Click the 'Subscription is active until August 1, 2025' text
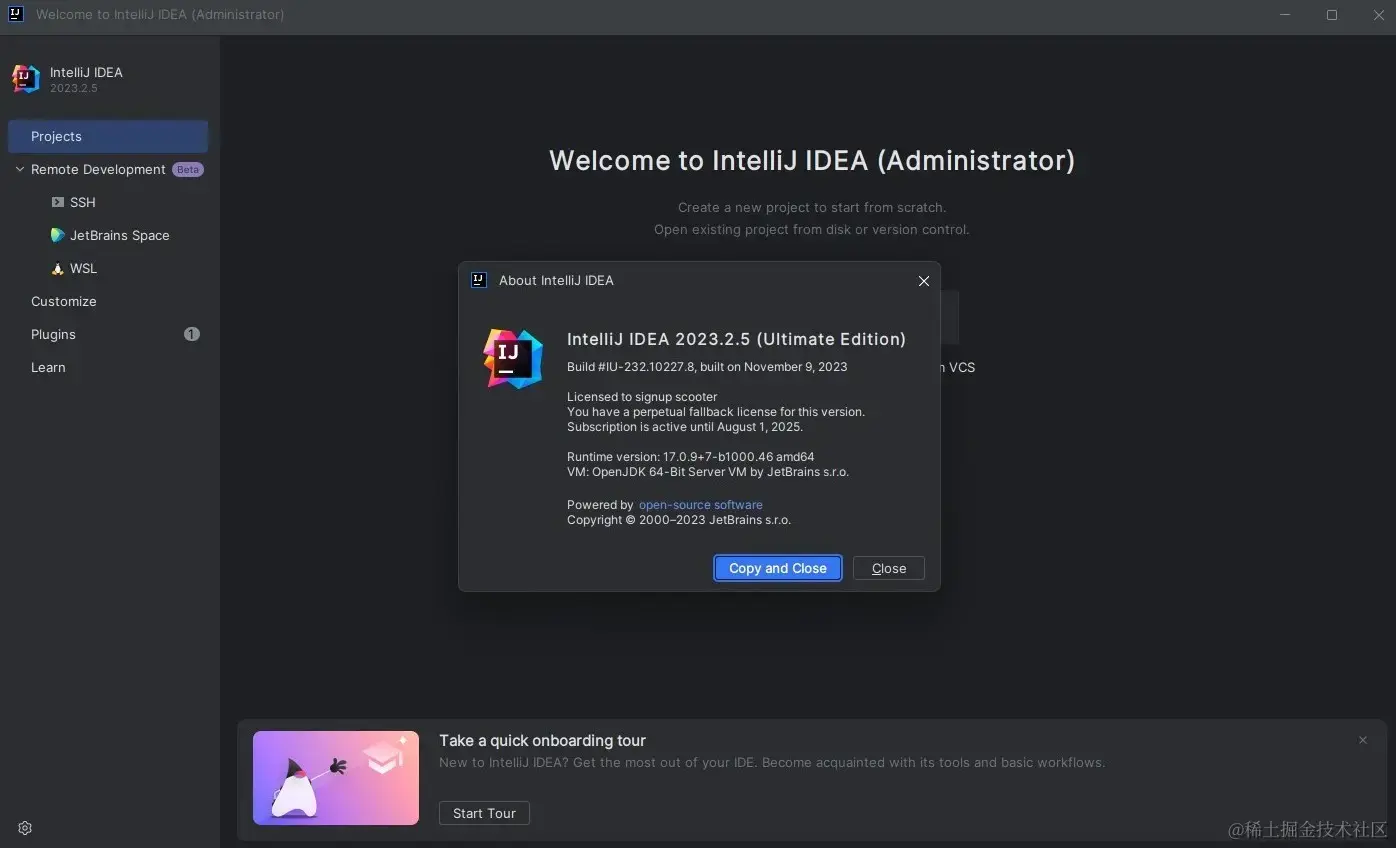Viewport: 1396px width, 848px height. click(685, 427)
